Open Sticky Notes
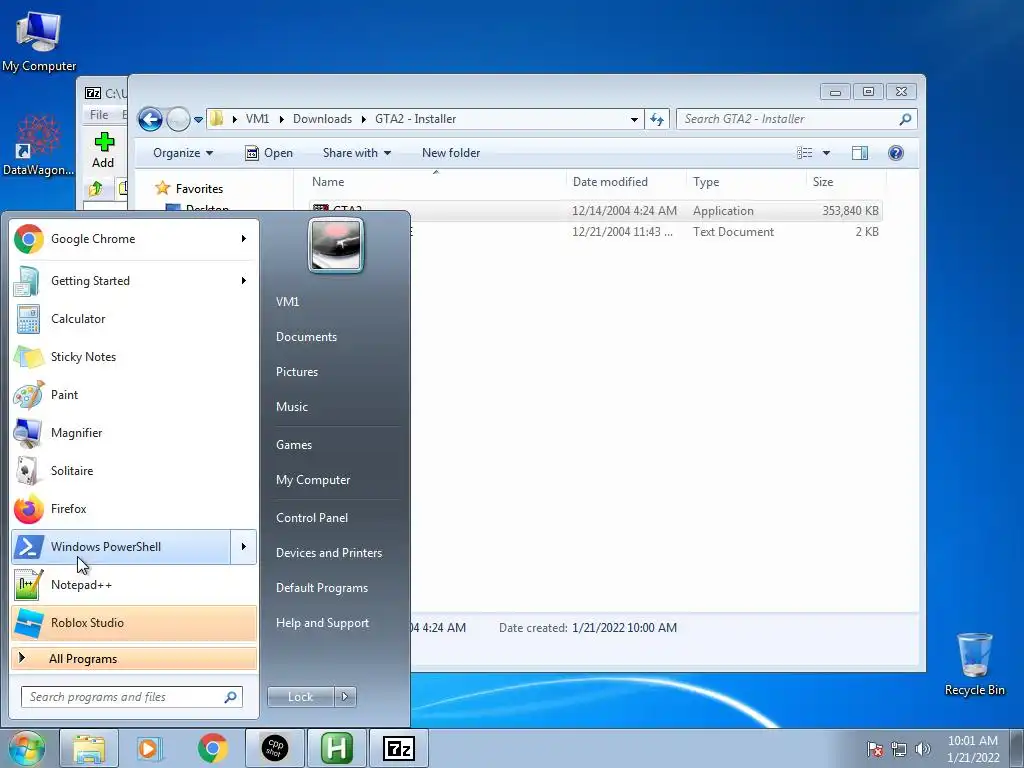Image resolution: width=1024 pixels, height=768 pixels. (x=134, y=357)
